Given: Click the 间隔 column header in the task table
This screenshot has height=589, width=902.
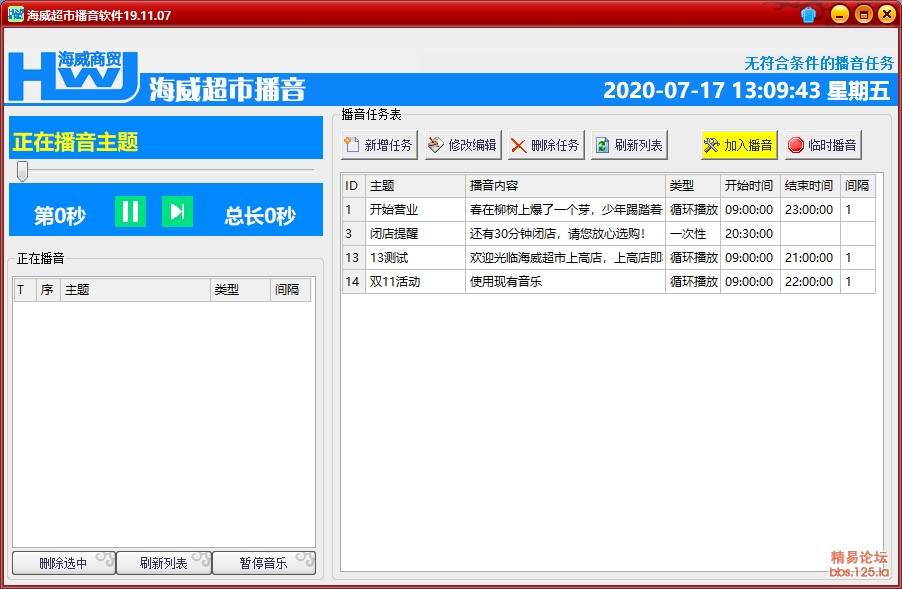Looking at the screenshot, I should [x=858, y=186].
